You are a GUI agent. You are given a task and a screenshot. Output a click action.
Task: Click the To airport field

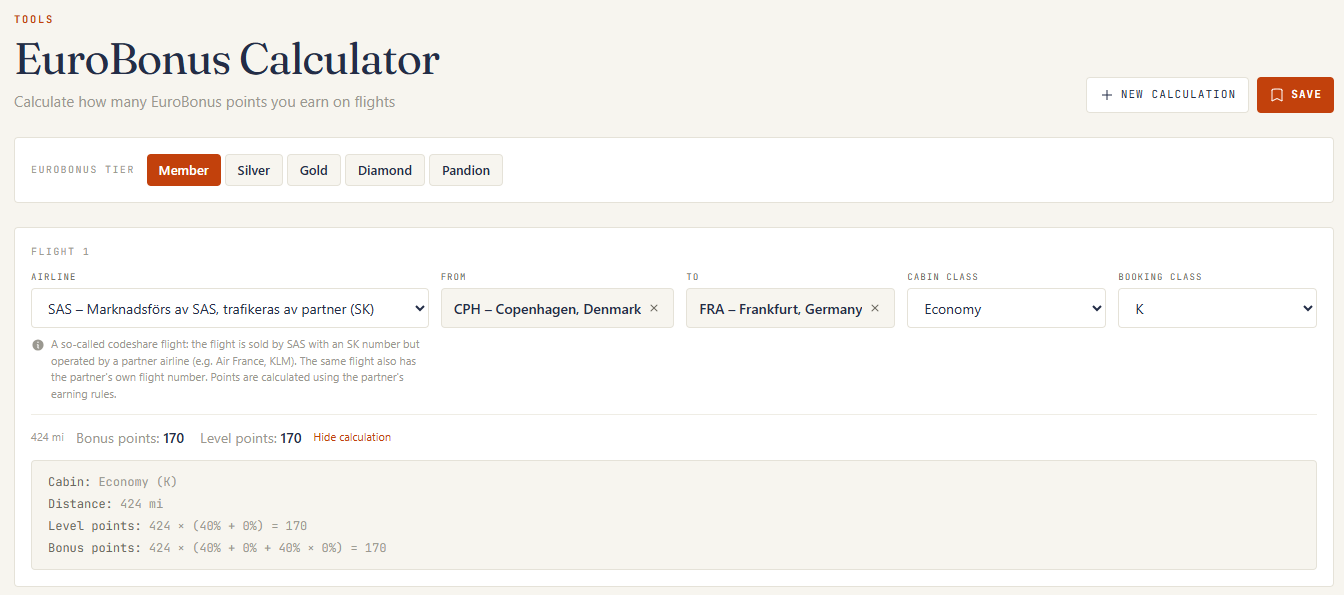[790, 308]
